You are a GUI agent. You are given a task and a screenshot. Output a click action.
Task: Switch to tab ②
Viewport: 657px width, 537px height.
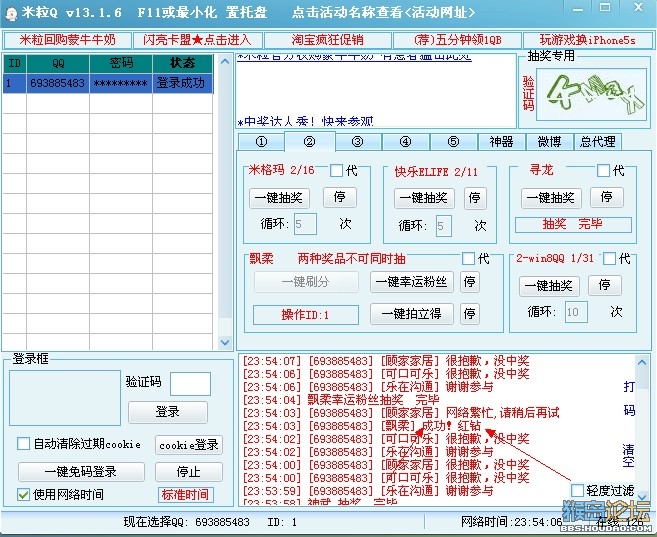[x=310, y=142]
